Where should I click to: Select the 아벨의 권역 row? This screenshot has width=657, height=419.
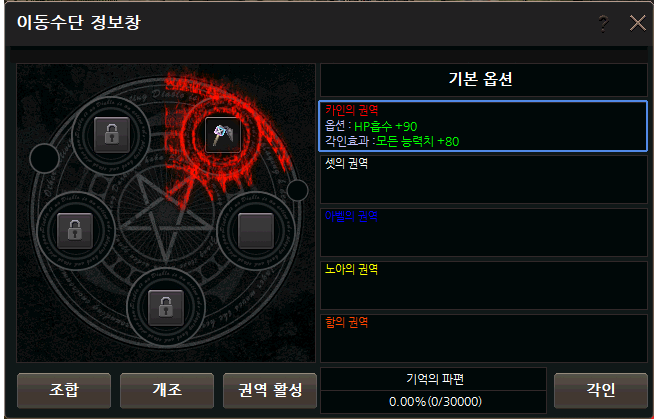click(484, 233)
